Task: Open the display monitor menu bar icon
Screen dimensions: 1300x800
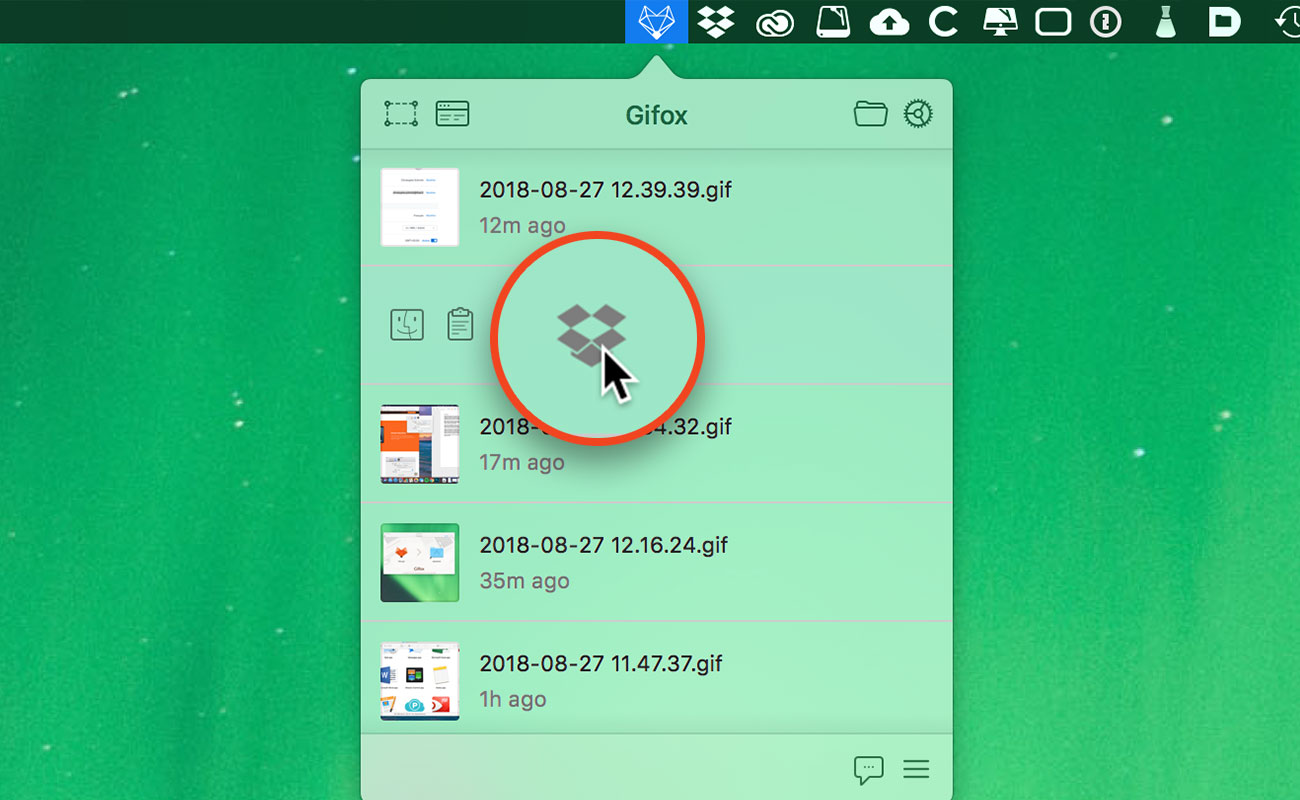Action: tap(1000, 22)
